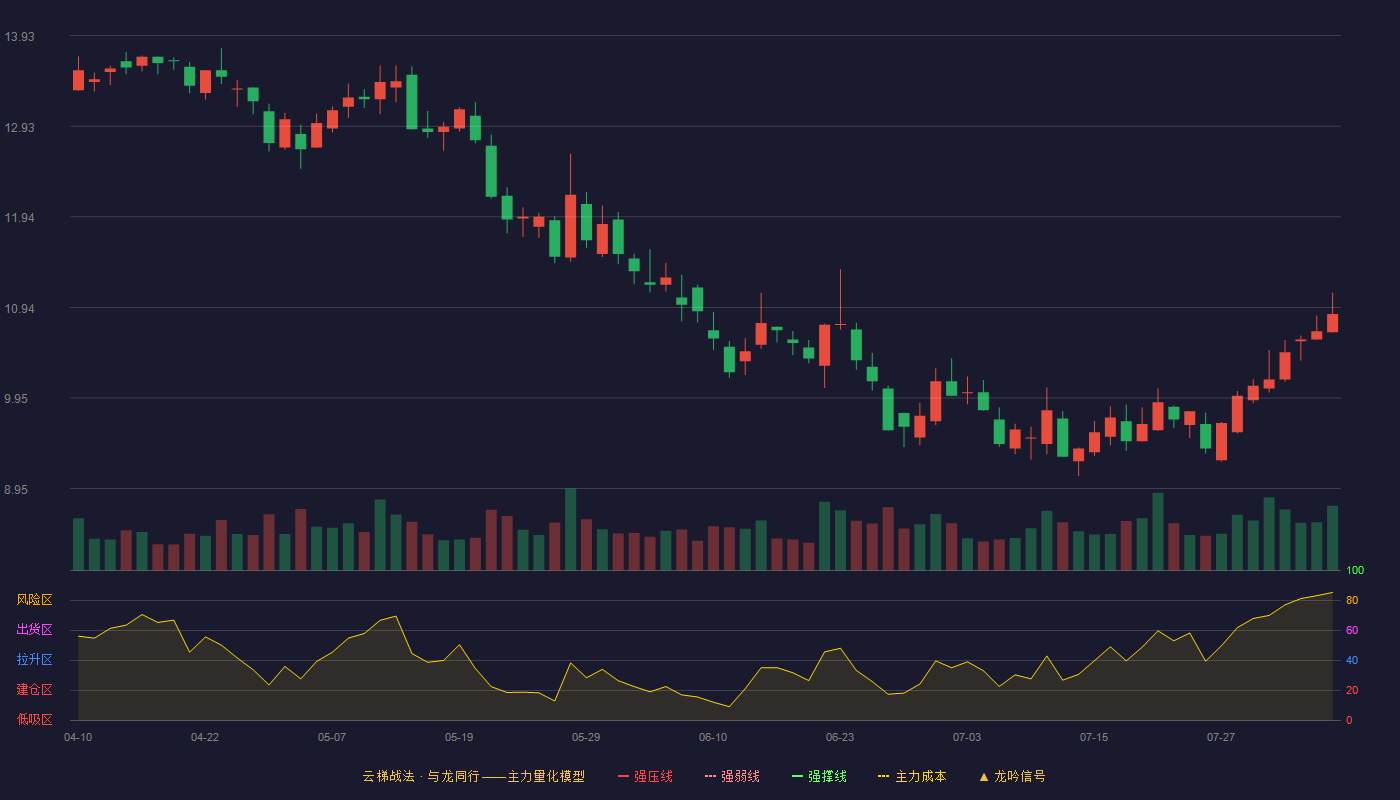
Task: Select the 11.94 price axis label
Action: point(19,218)
